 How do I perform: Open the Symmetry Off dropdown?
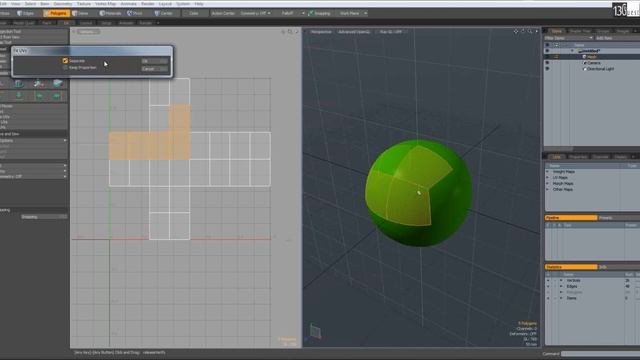255,13
